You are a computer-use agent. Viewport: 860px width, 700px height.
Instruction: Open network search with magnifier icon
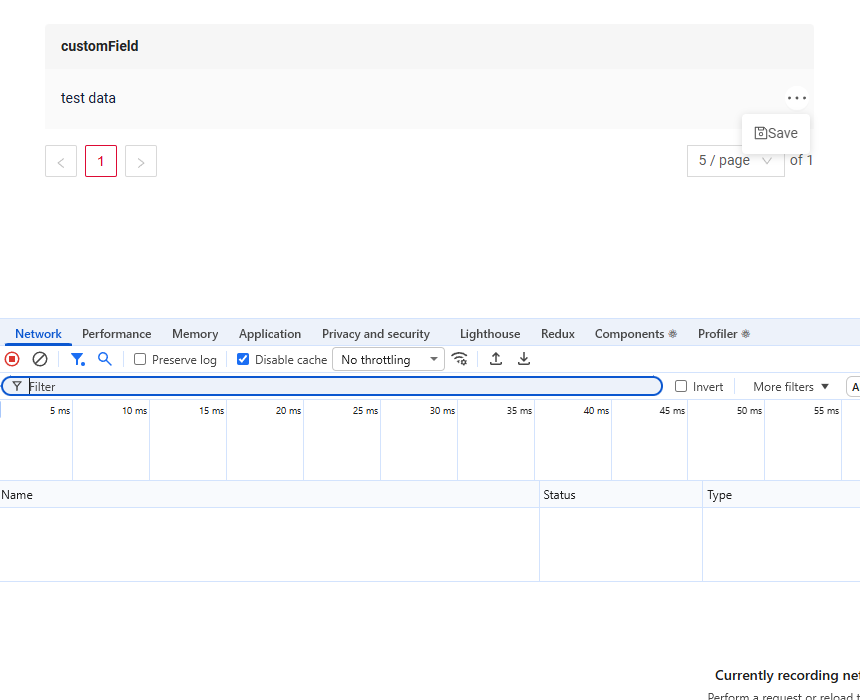[104, 359]
